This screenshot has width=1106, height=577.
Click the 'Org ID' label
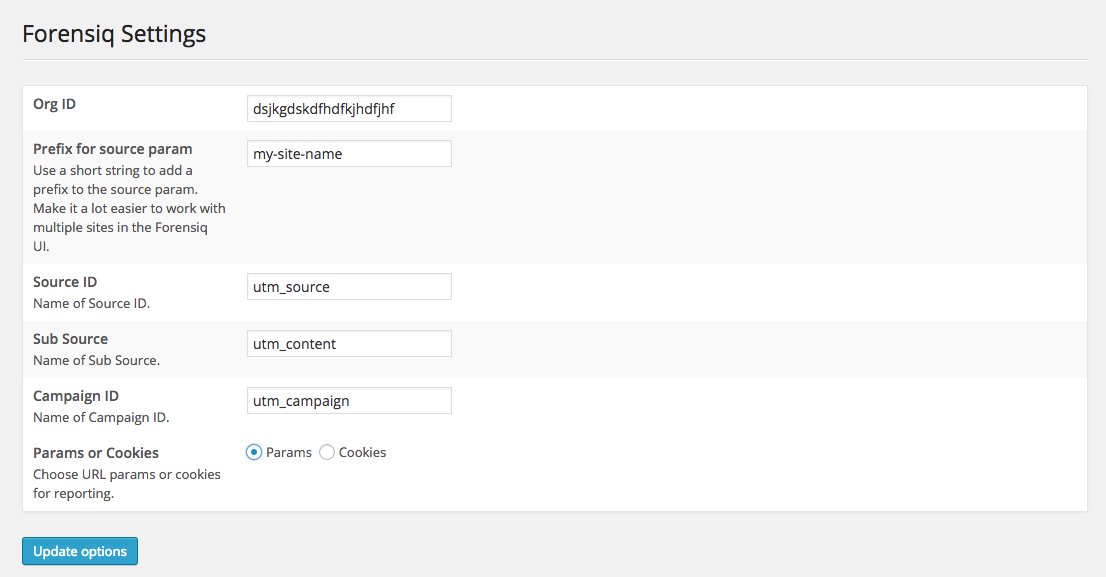tap(54, 104)
